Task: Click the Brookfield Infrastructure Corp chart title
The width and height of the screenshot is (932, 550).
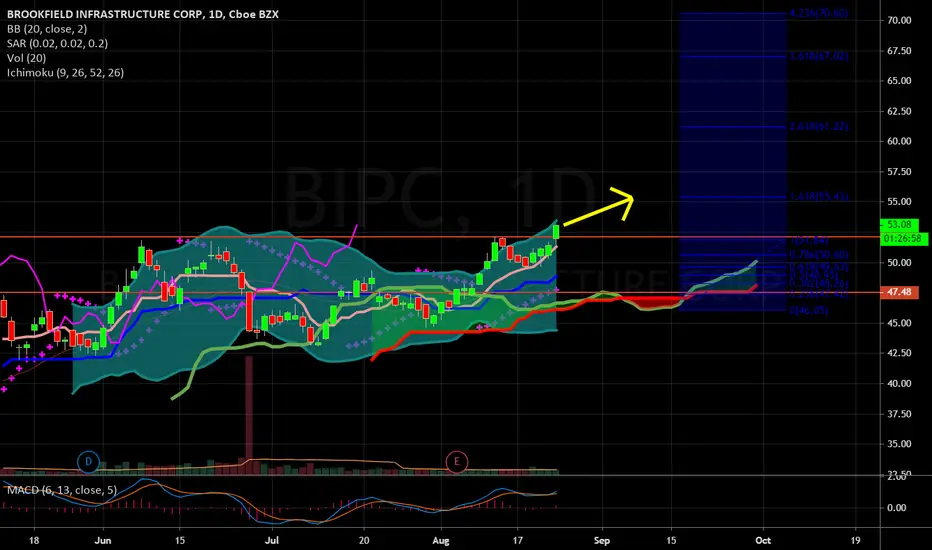Action: point(143,14)
